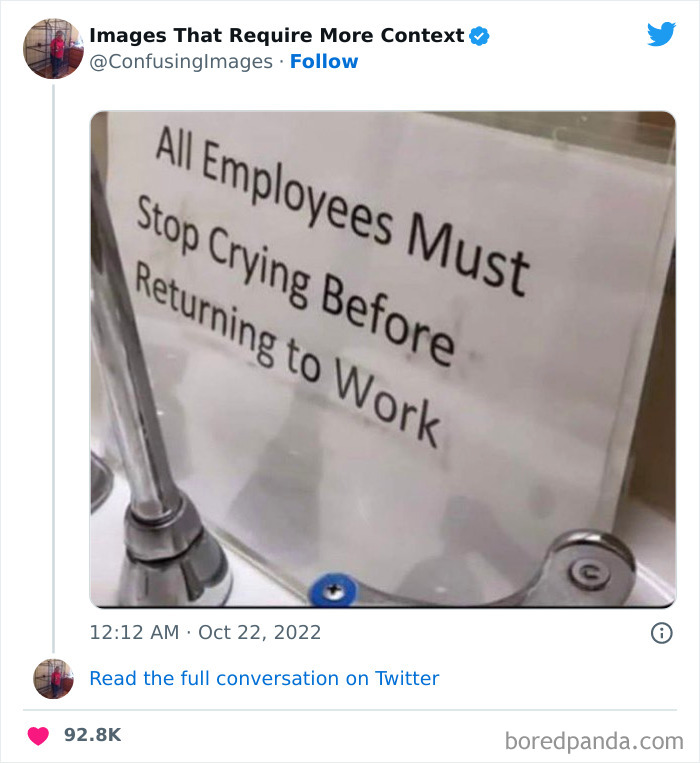
Task: Click the "All Employees Must" sign text
Action: tap(342, 210)
